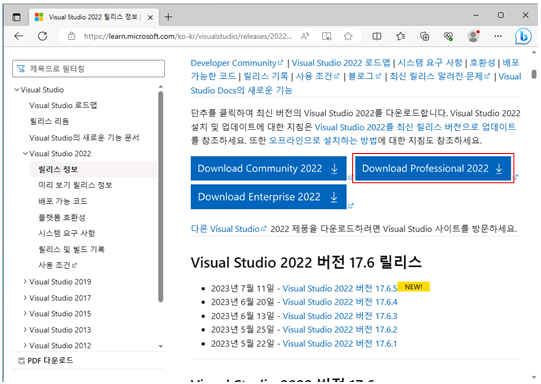
Task: Open 시스템 요구 사항 link at top
Action: click(x=430, y=63)
